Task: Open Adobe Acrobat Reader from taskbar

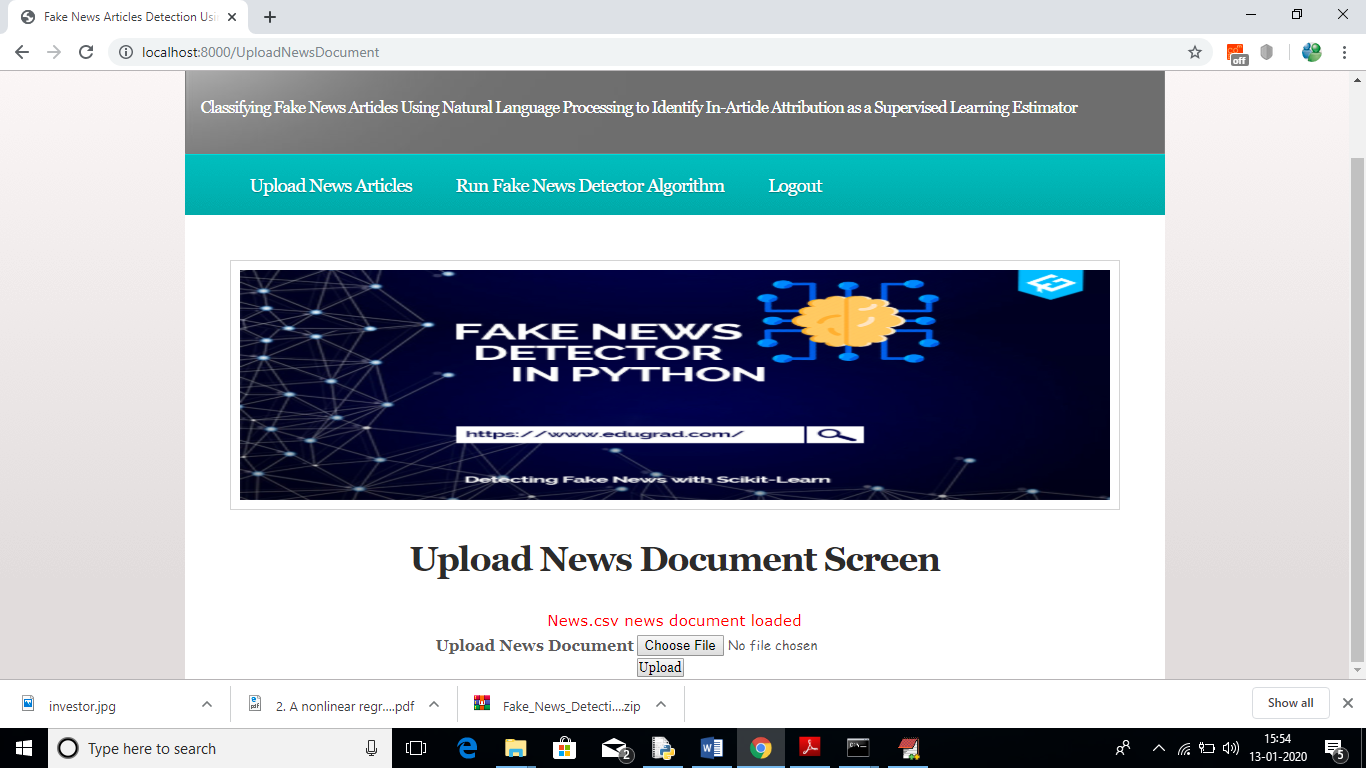Action: click(x=810, y=748)
